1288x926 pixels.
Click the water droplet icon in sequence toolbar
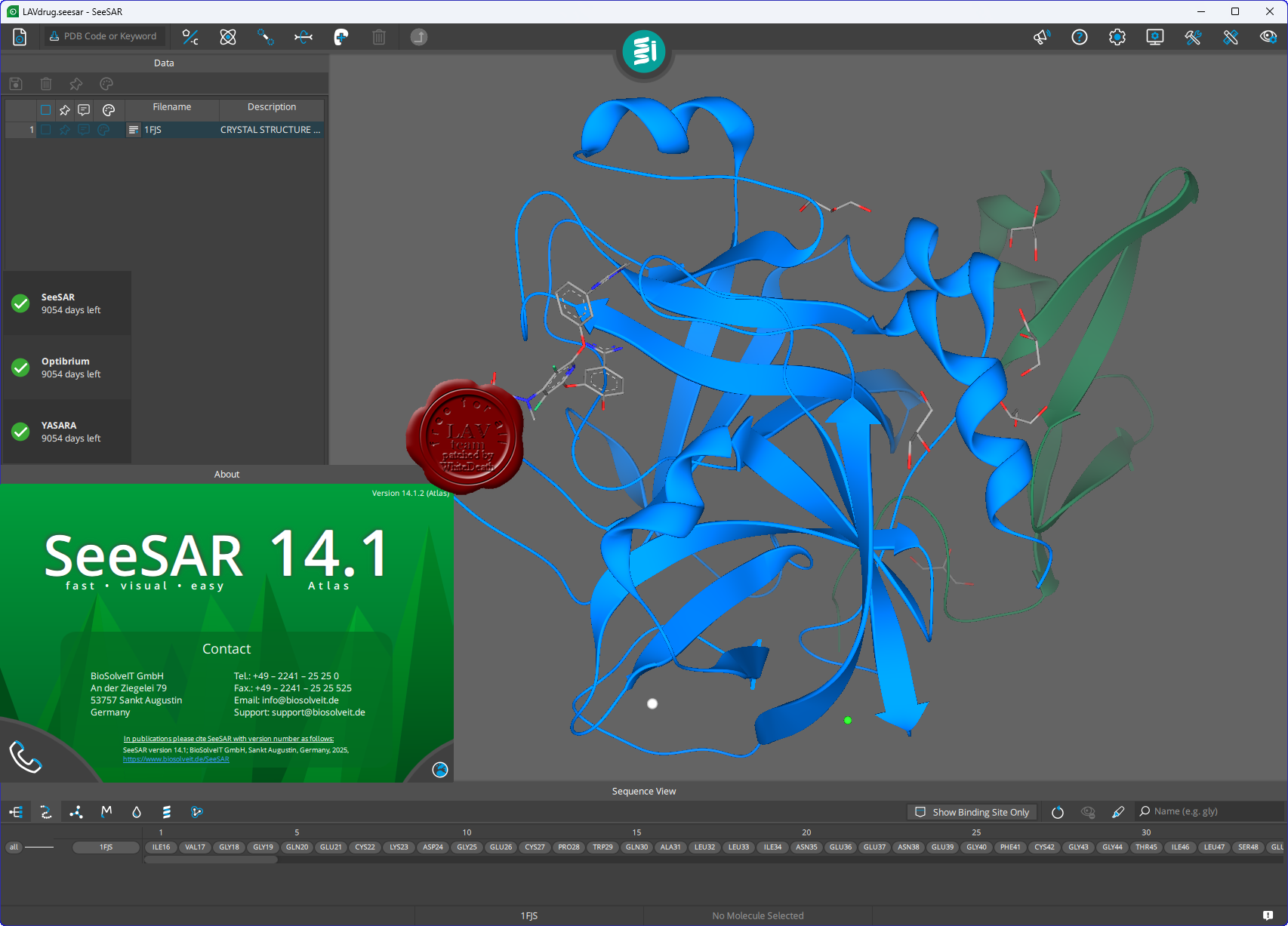[x=137, y=812]
